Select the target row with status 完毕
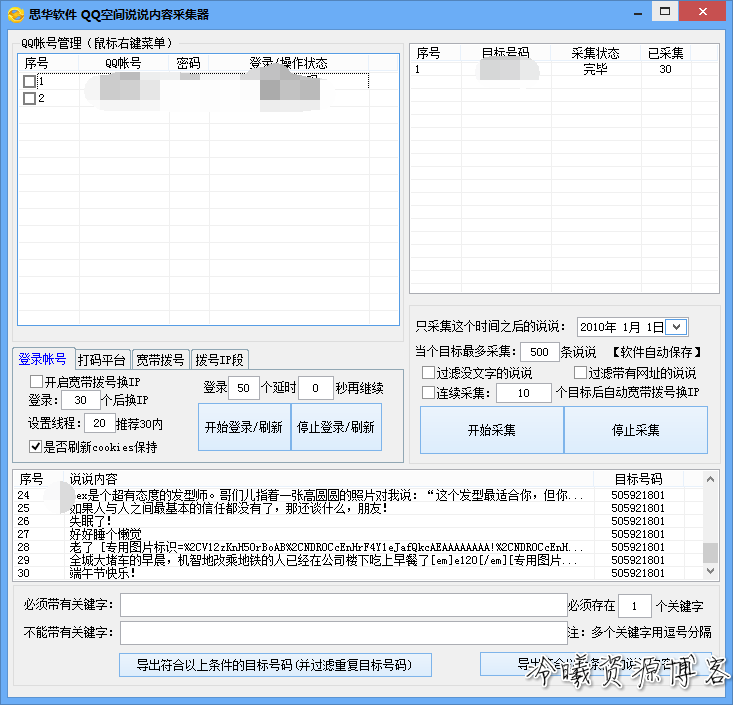733x705 pixels. [x=564, y=69]
